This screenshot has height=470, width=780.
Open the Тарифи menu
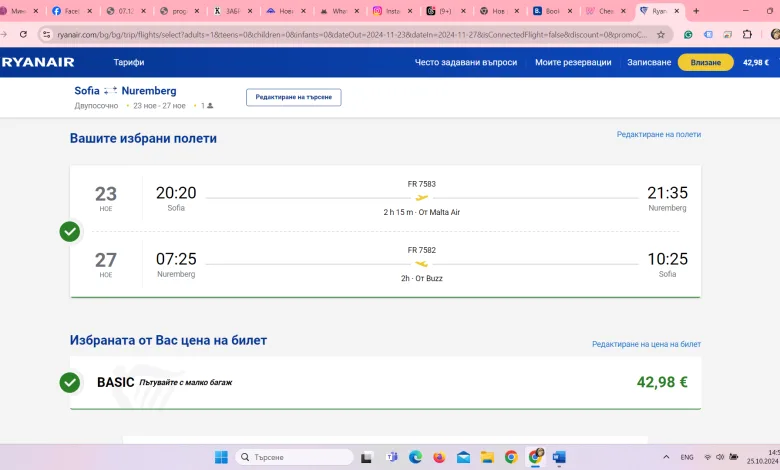coord(129,62)
